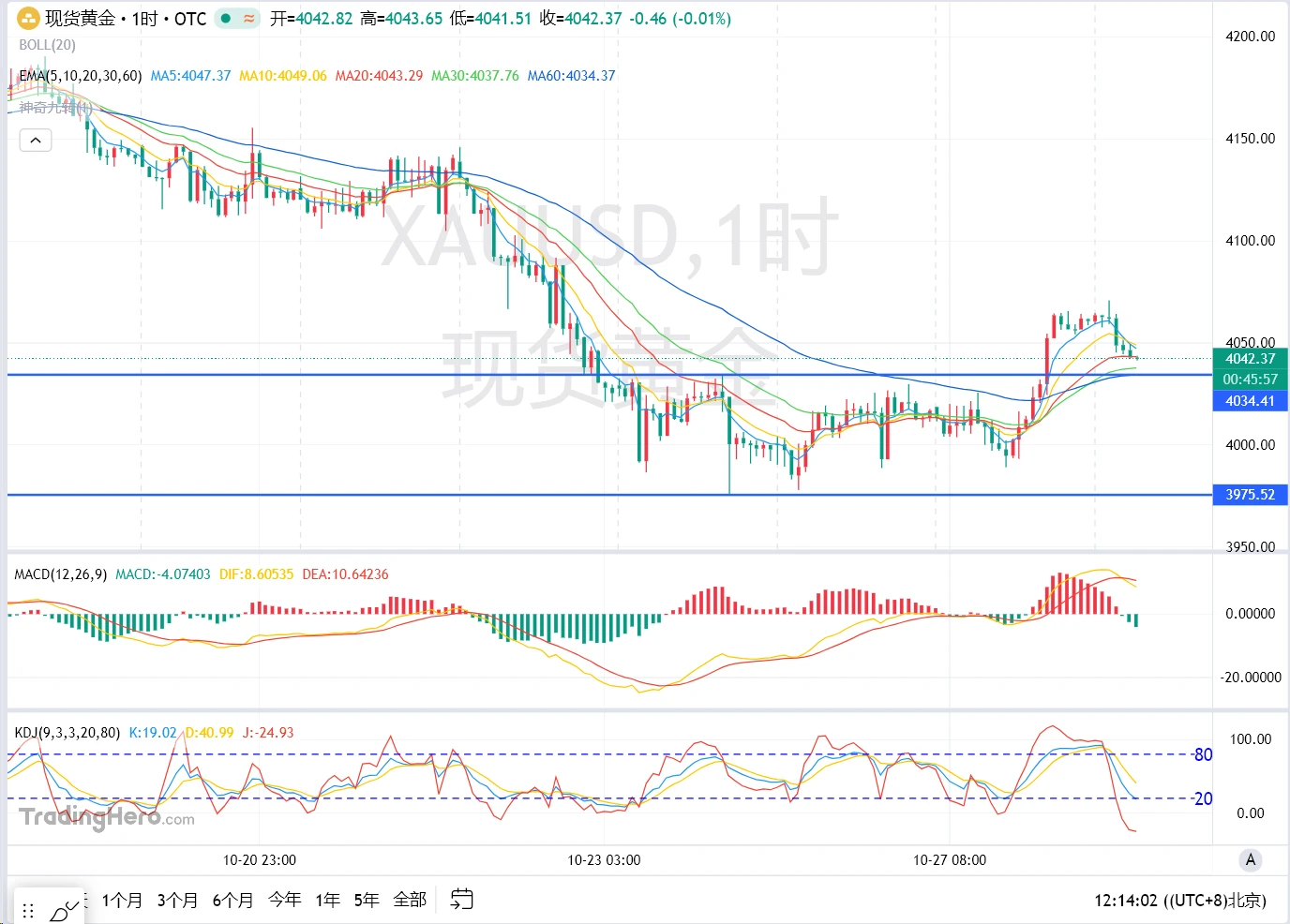Click the MA30:4037.76 value label
This screenshot has height=924, width=1290.
pos(474,76)
